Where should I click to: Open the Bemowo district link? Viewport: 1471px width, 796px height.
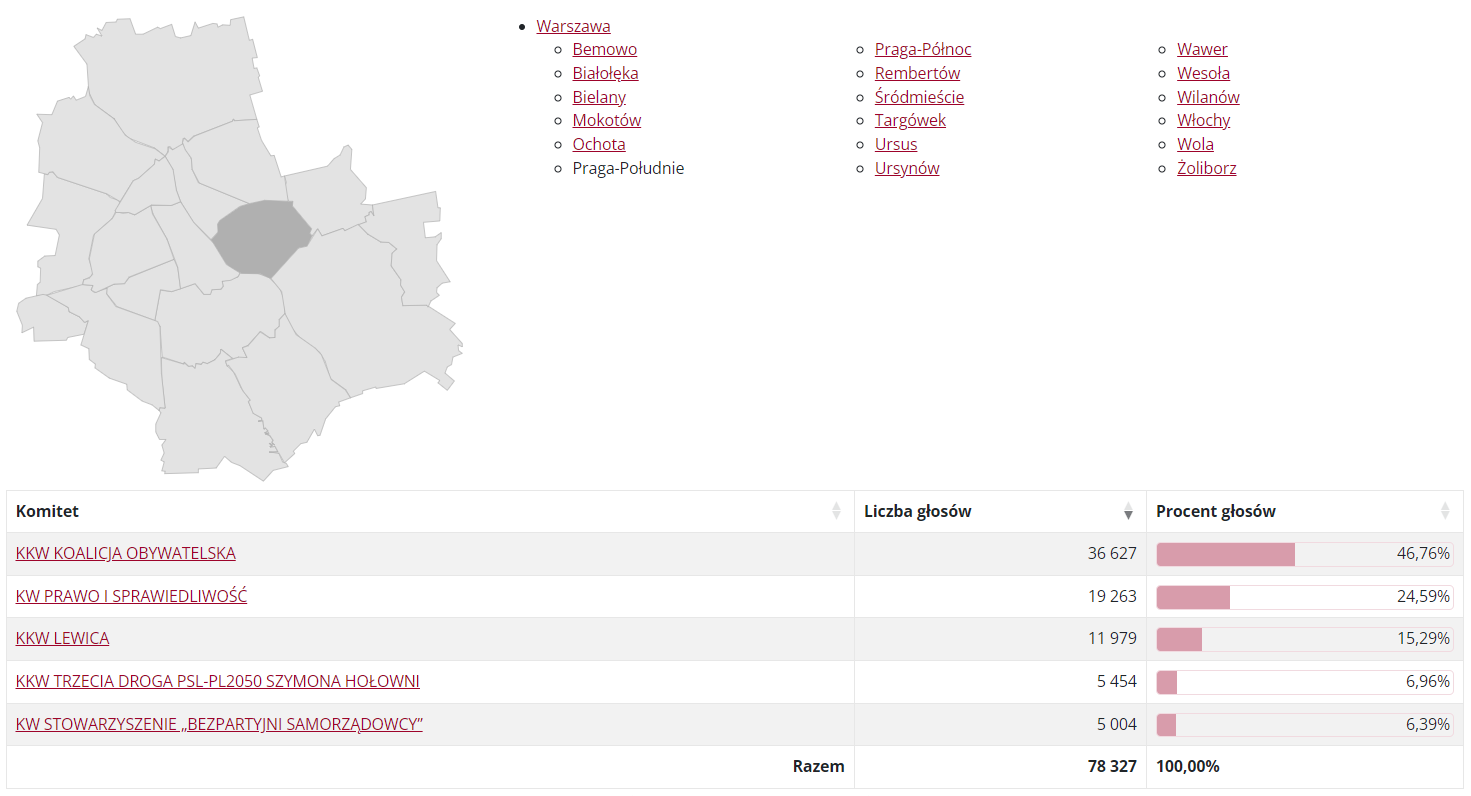[x=604, y=49]
